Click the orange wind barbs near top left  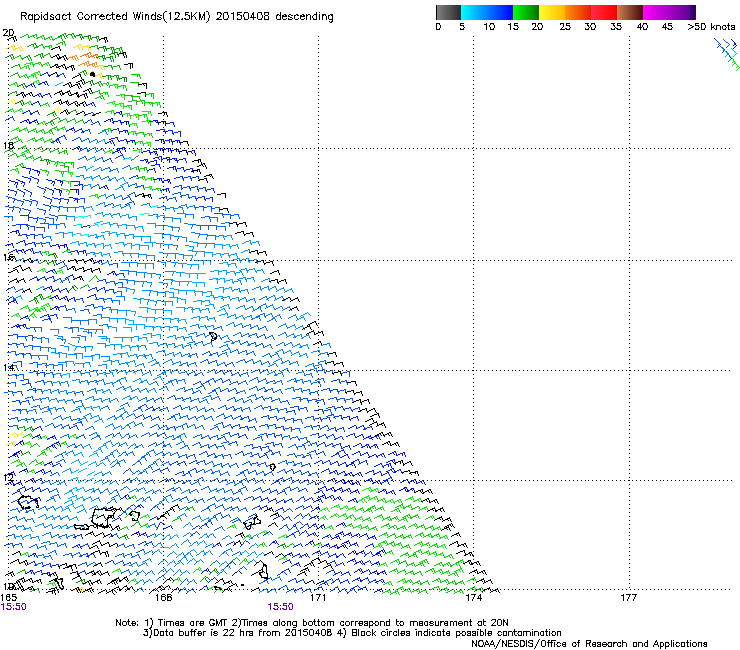click(87, 59)
